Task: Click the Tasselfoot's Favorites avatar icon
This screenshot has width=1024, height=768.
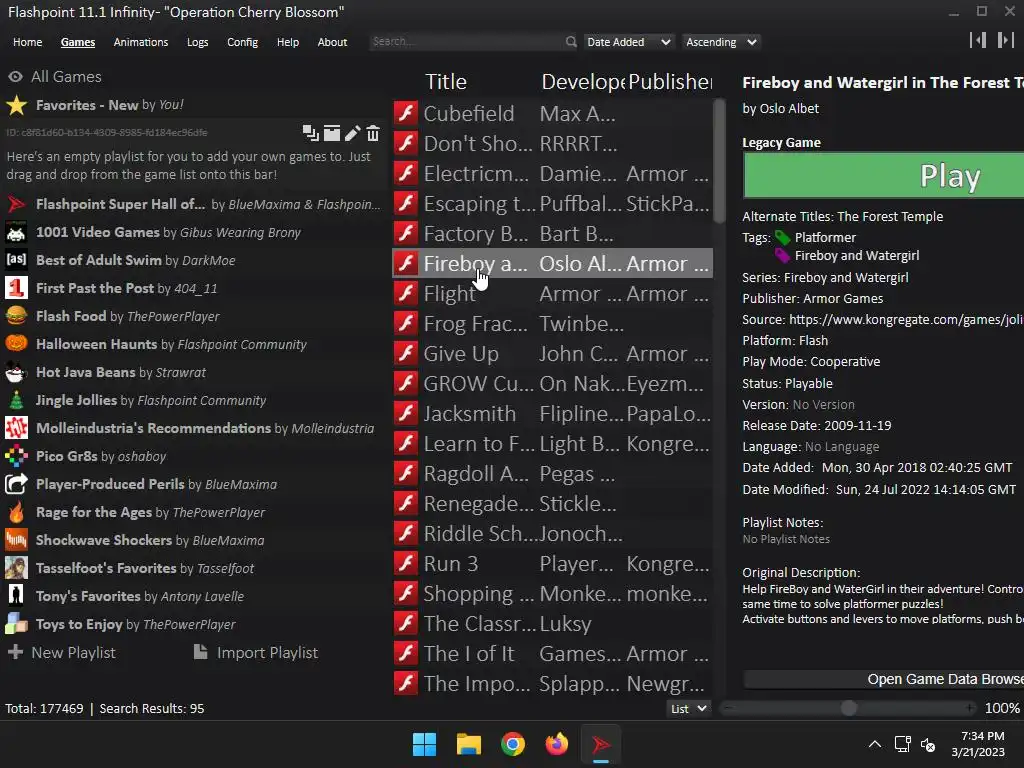Action: click(16, 568)
